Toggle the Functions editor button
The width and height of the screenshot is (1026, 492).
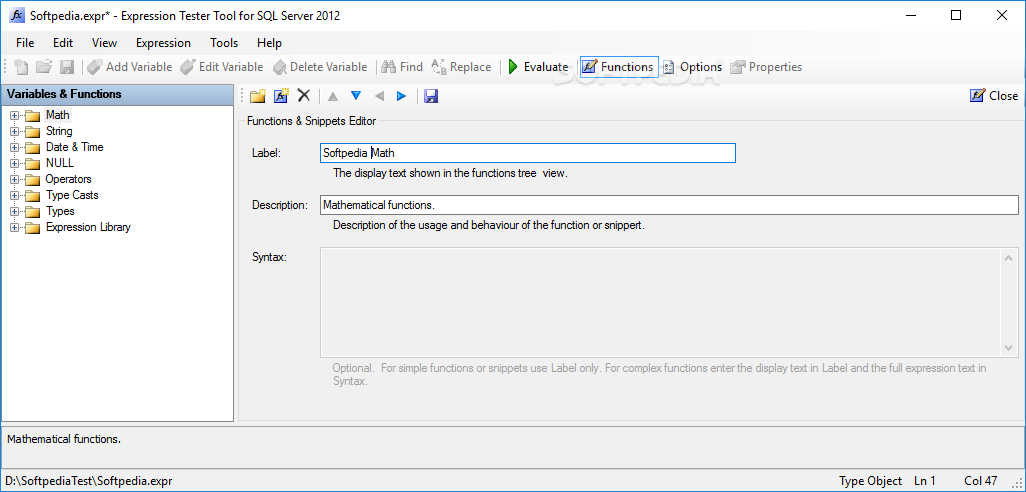[619, 67]
